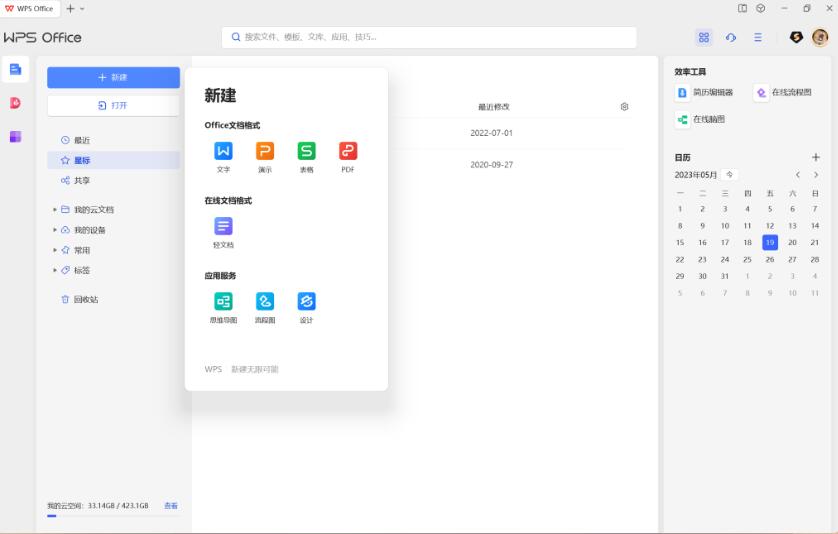Open the 流程图 flowchart service
This screenshot has height=534, width=838.
[265, 301]
